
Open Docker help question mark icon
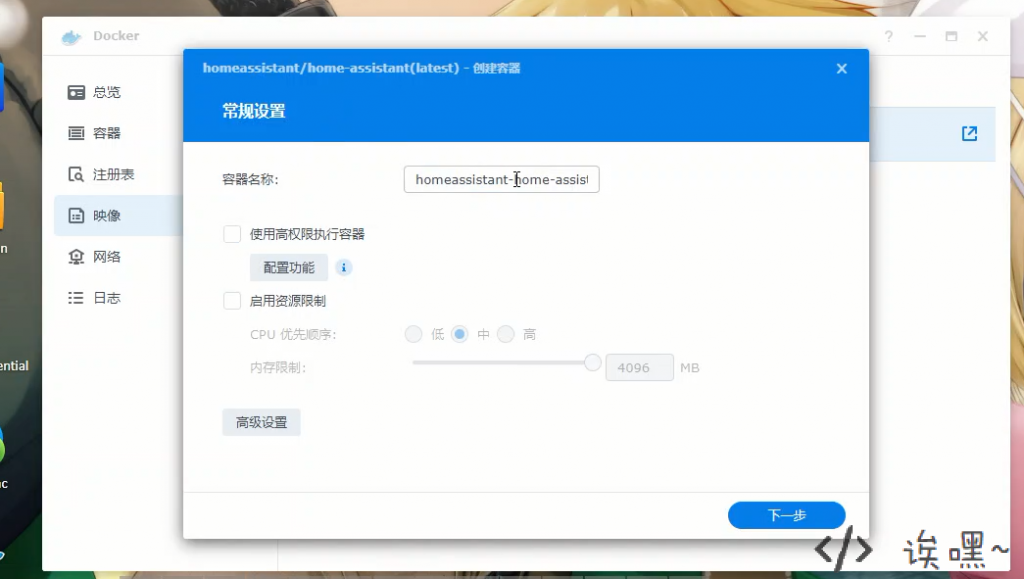click(x=888, y=37)
